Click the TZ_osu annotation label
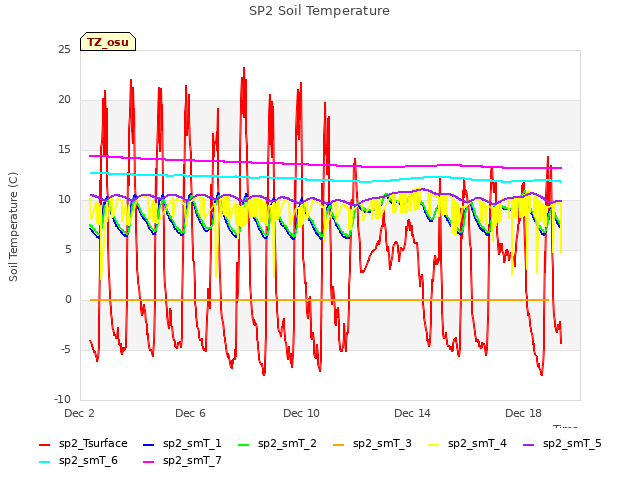The image size is (640, 480). coord(108,42)
